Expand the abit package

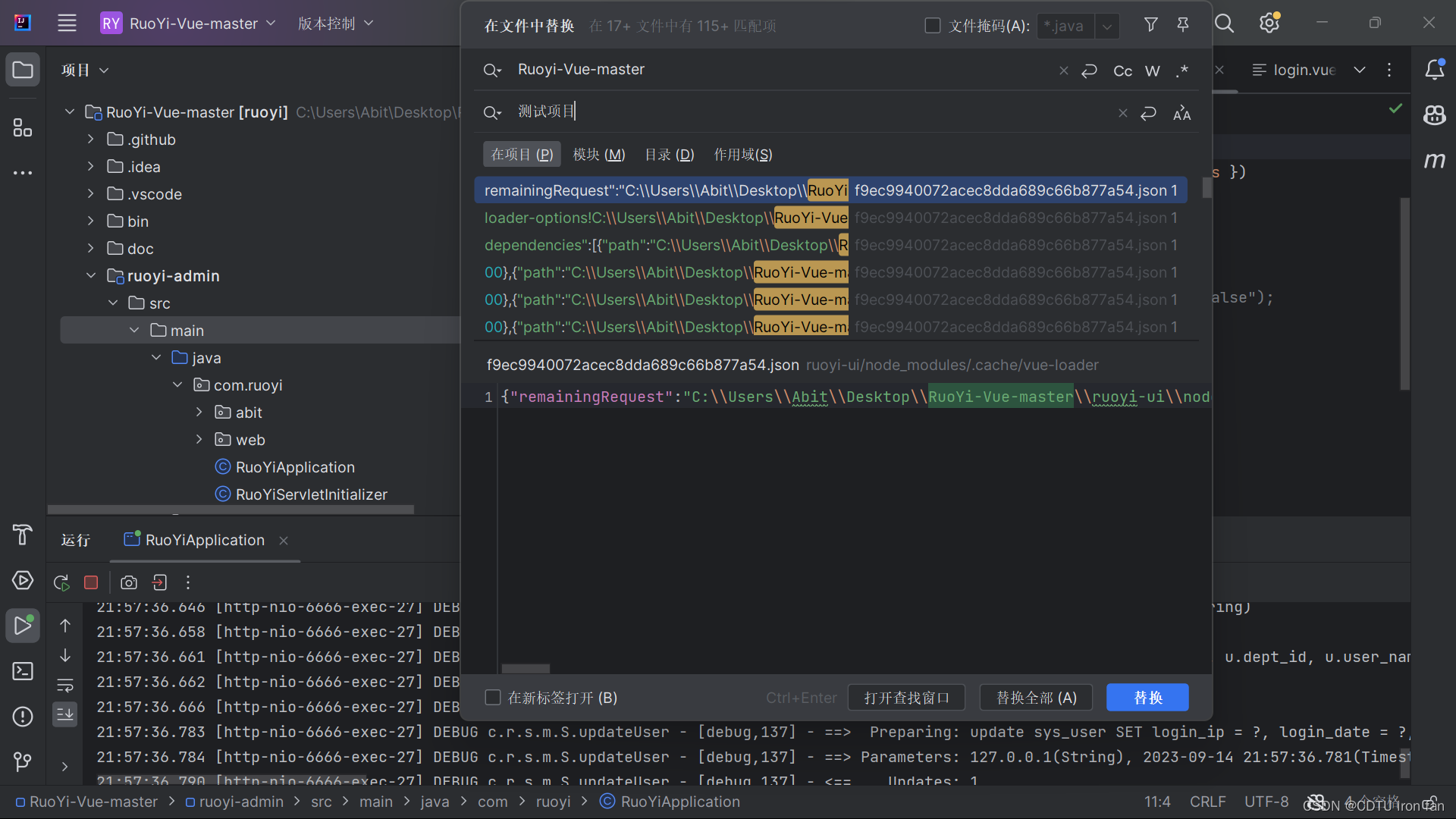coord(199,413)
